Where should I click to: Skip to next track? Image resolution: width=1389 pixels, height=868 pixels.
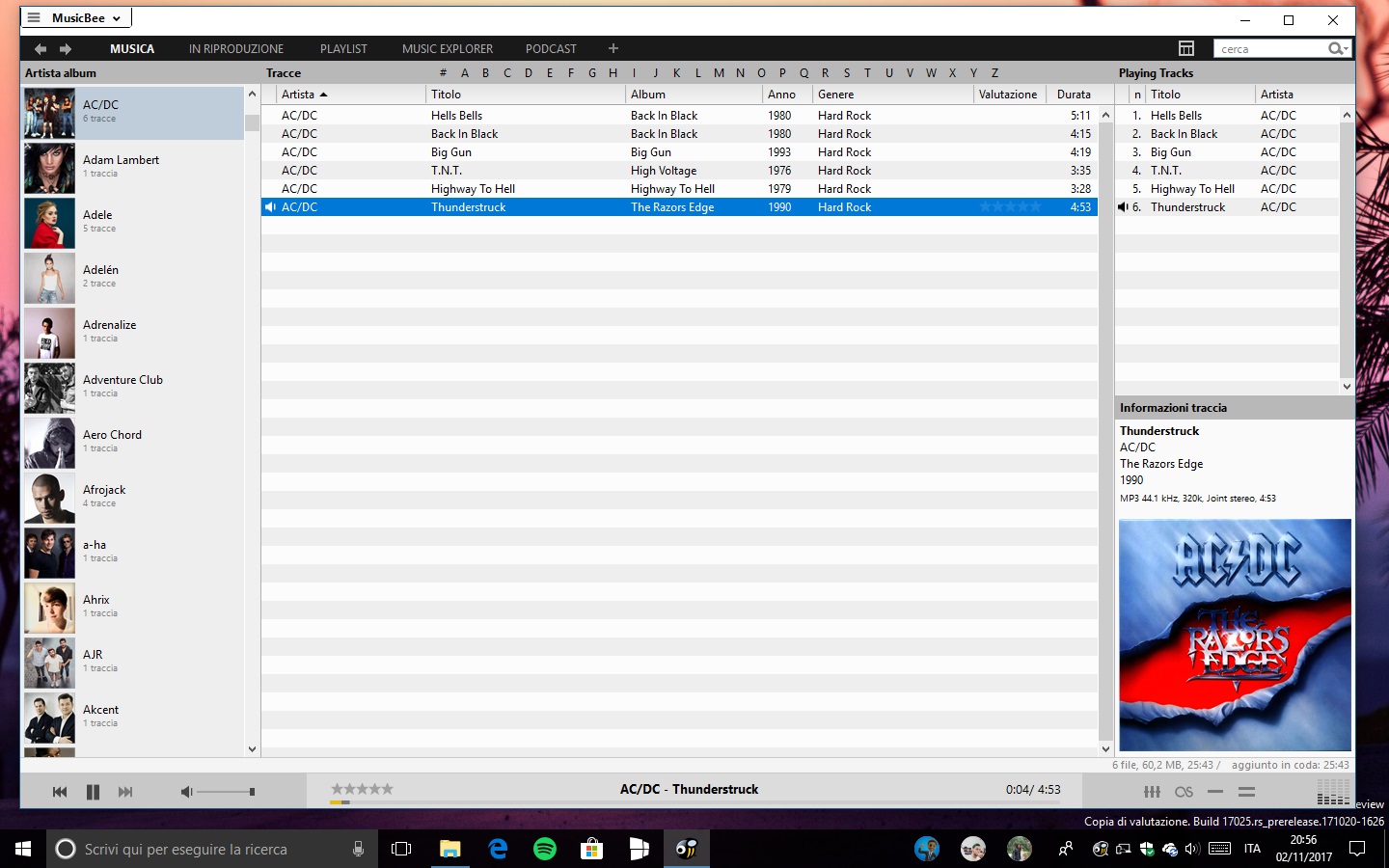[x=125, y=792]
